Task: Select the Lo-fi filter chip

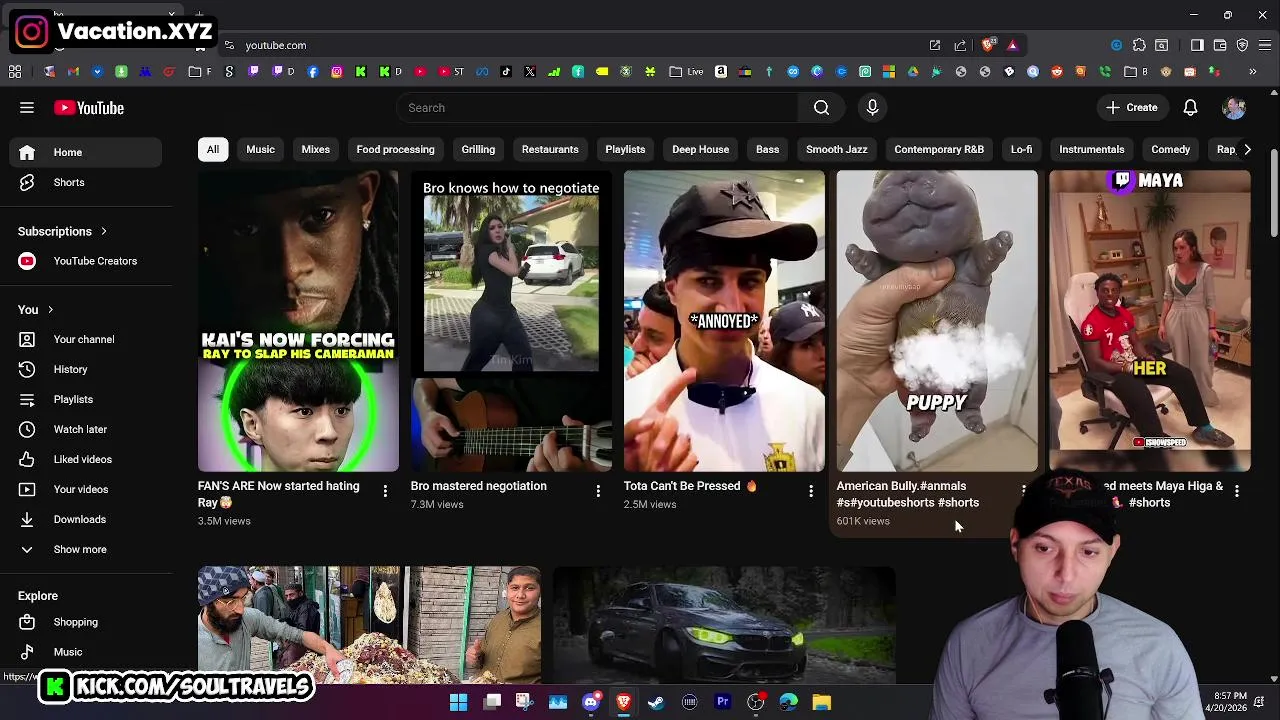Action: point(1021,149)
